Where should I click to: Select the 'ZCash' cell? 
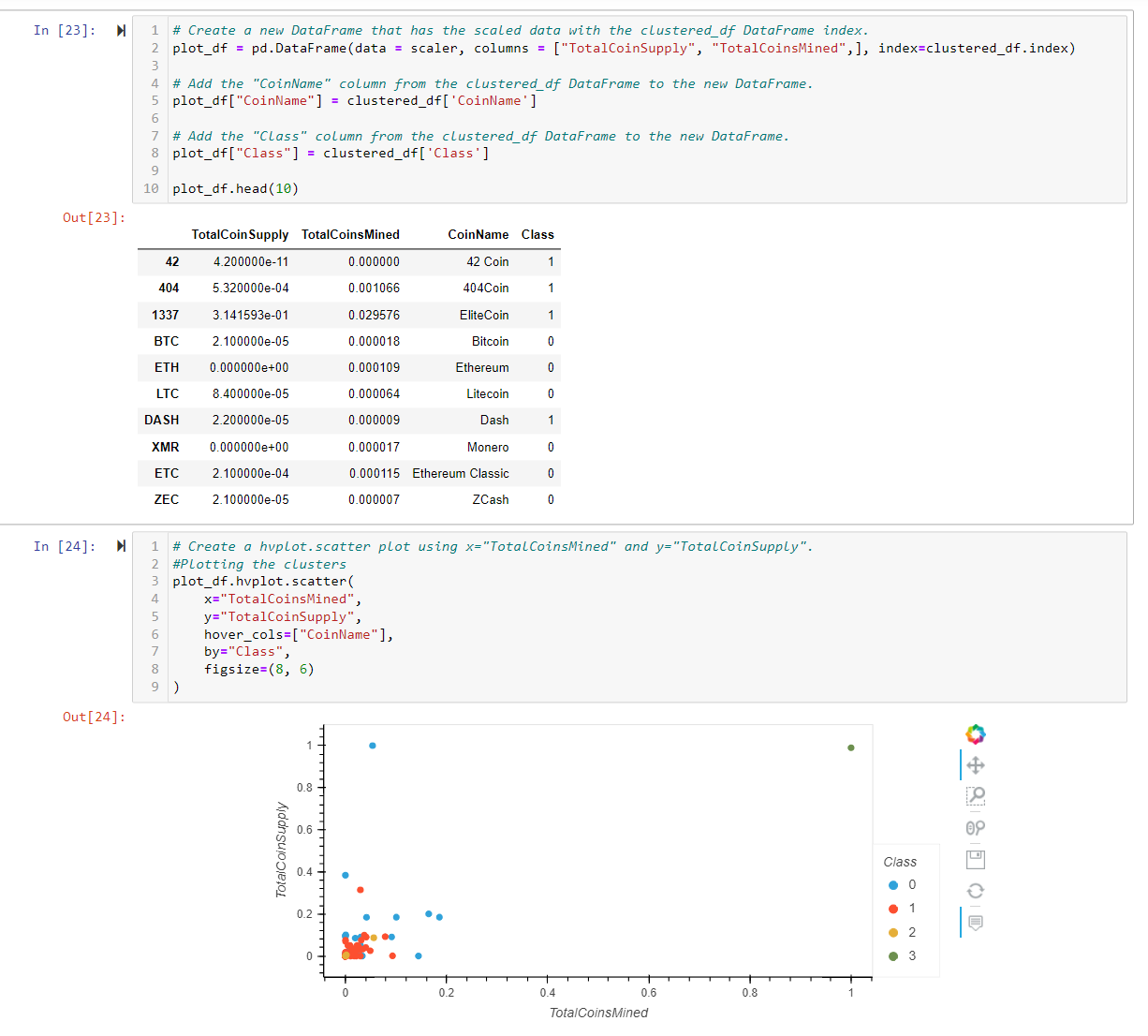491,500
